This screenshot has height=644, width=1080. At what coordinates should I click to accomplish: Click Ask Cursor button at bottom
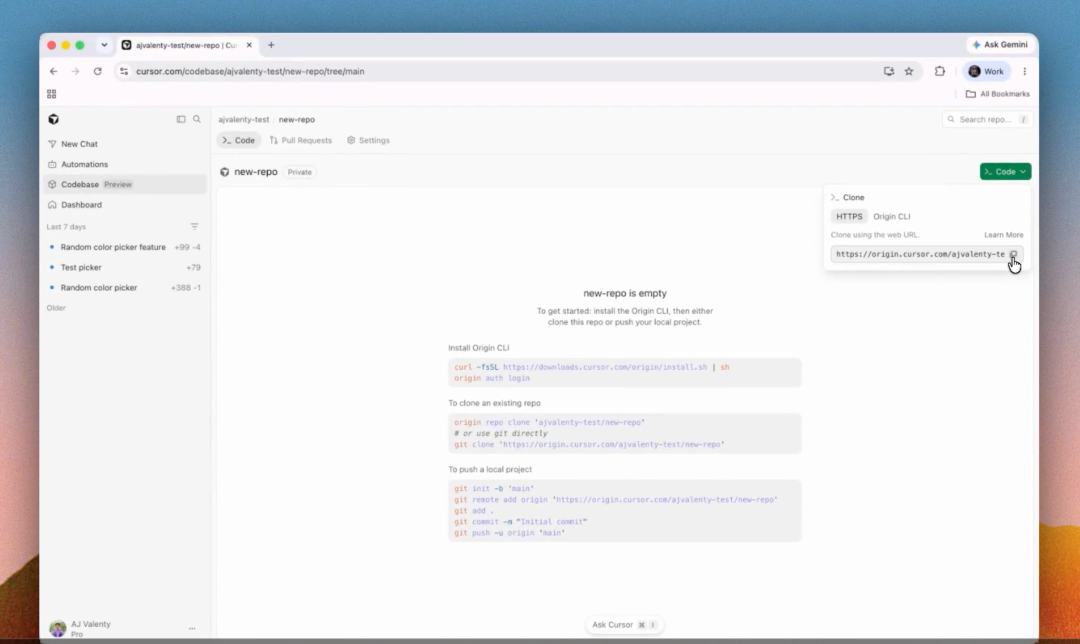(624, 625)
